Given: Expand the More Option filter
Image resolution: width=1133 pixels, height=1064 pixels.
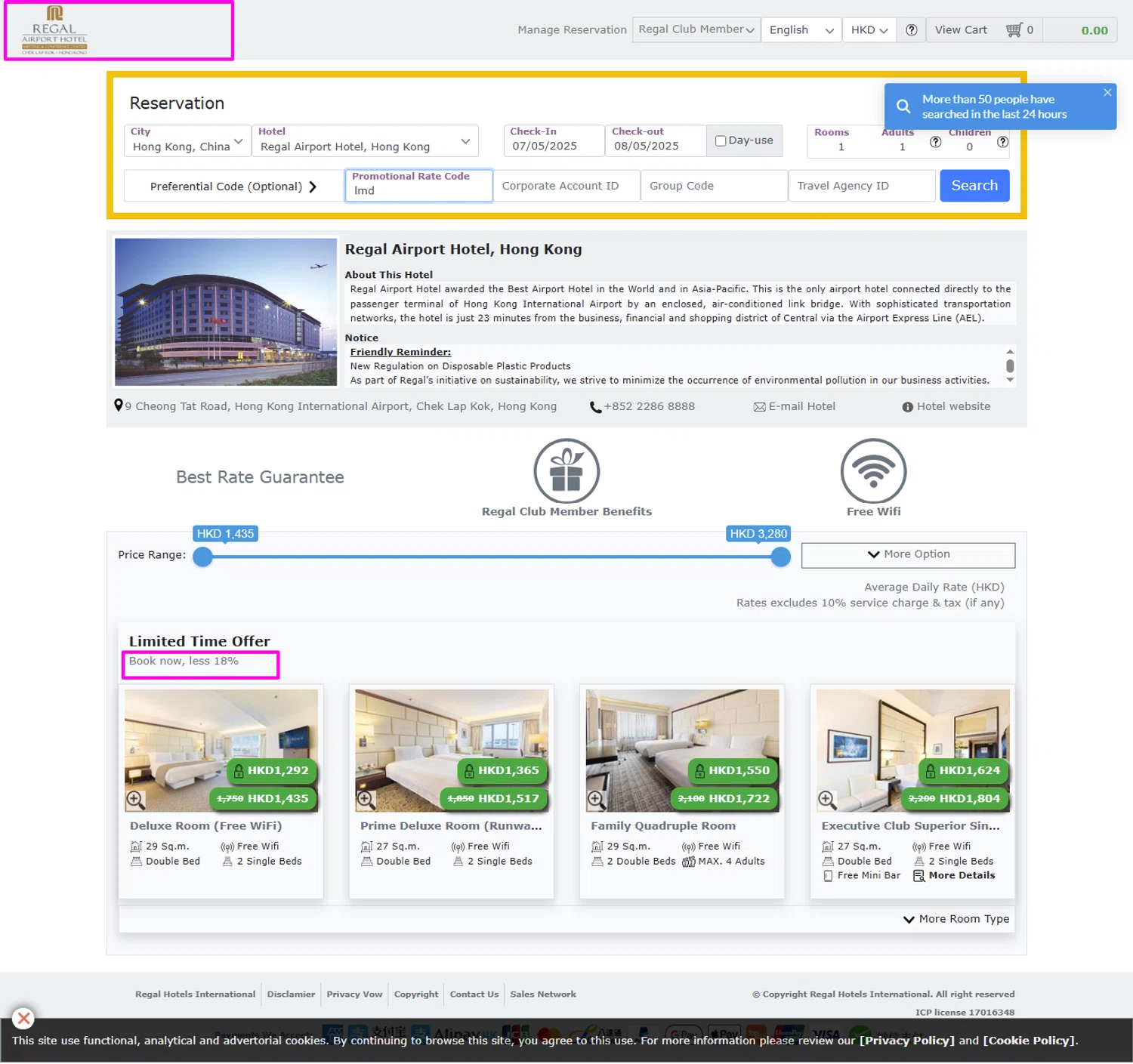Looking at the screenshot, I should point(908,555).
